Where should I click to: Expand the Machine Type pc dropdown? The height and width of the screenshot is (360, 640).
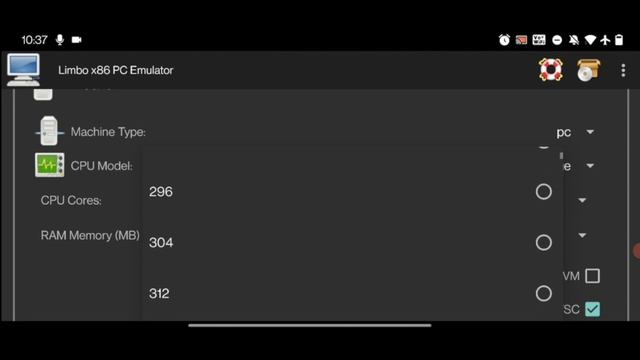tap(575, 132)
